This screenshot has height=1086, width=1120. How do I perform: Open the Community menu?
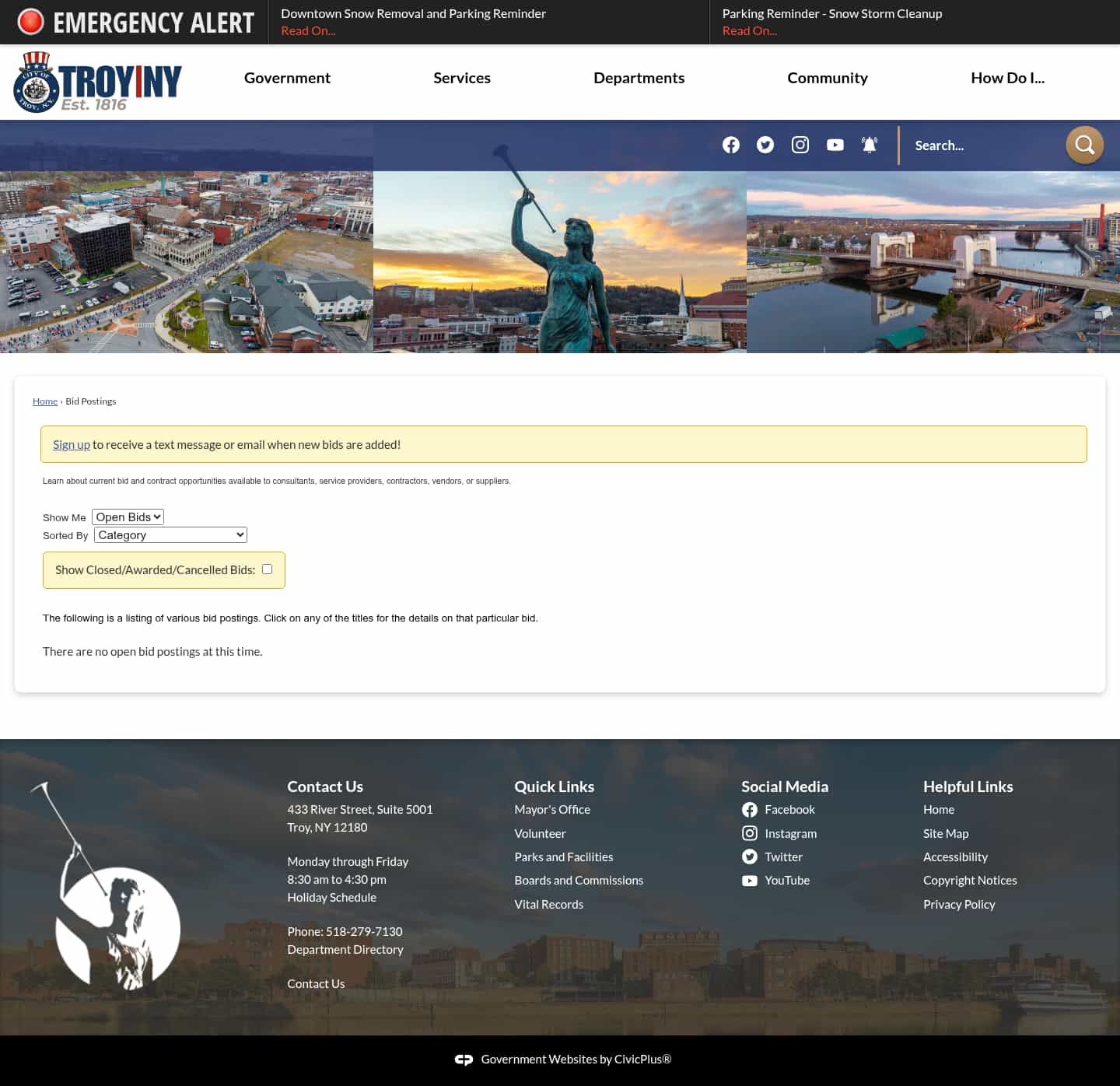(827, 78)
